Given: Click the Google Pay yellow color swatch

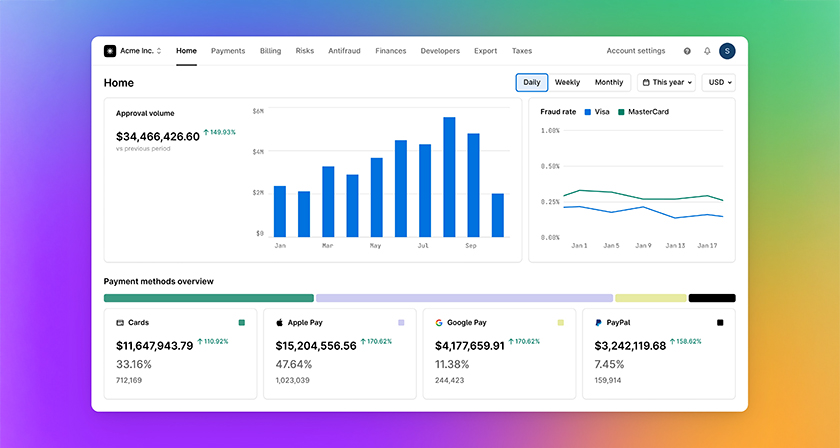Looking at the screenshot, I should (561, 323).
